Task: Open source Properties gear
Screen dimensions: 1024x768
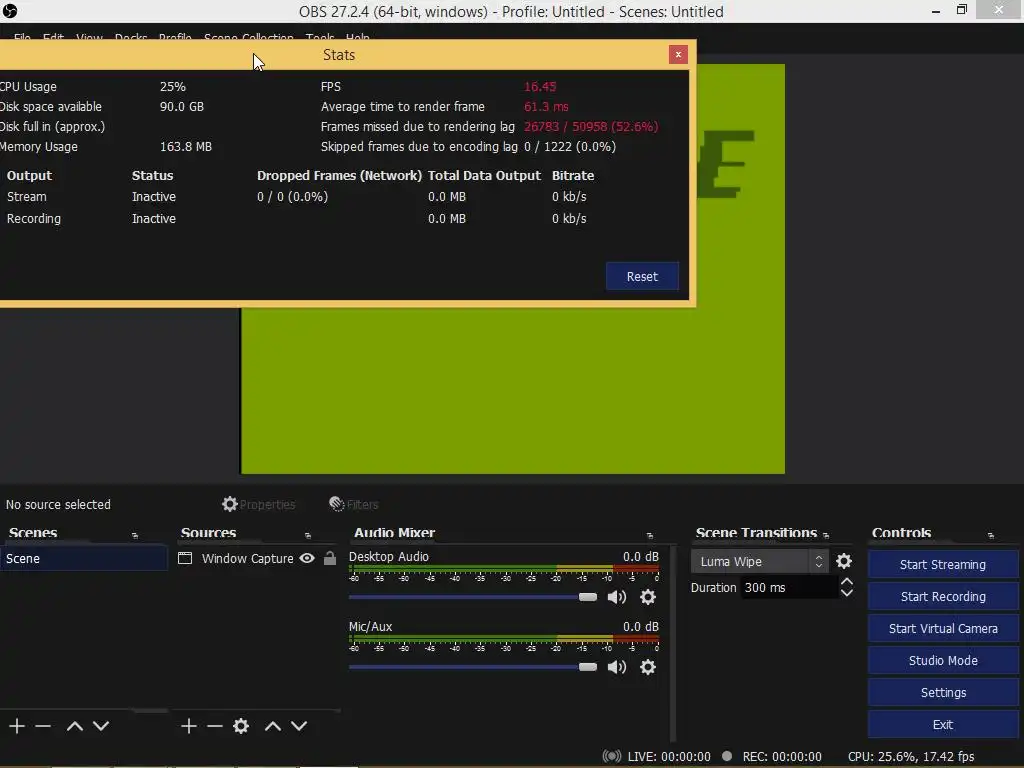Action: click(258, 504)
